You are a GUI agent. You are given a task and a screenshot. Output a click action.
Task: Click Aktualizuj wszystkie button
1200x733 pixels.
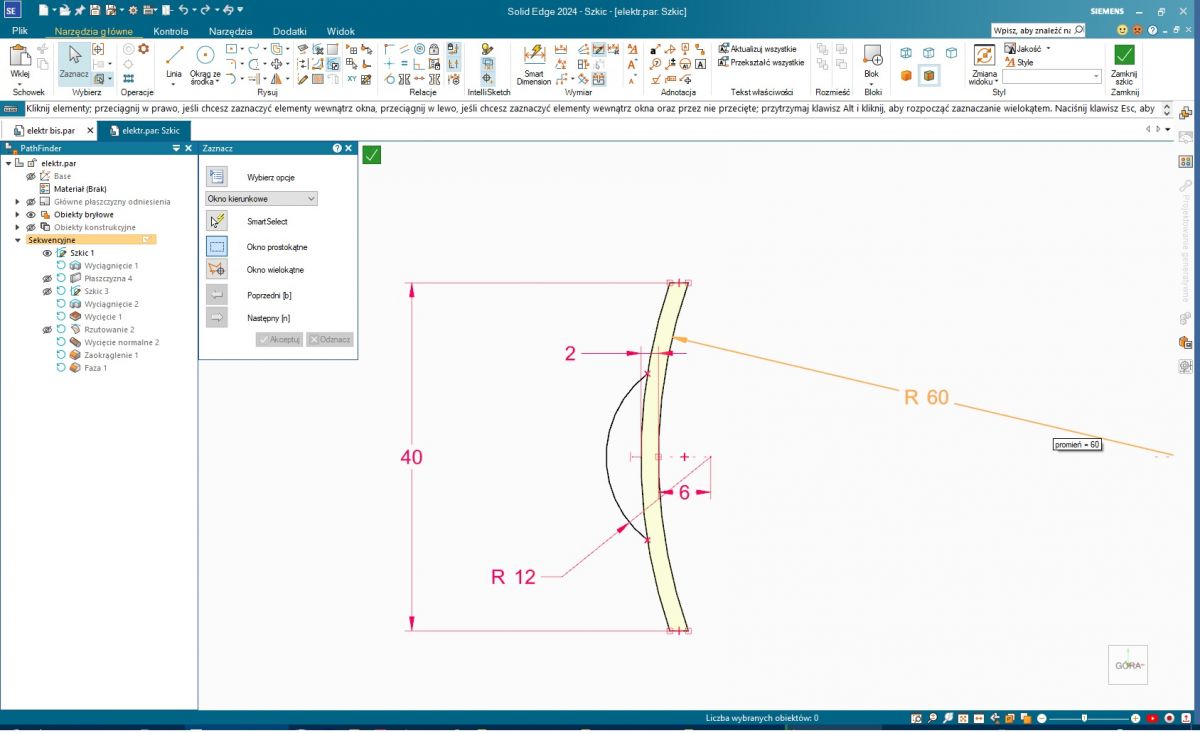click(757, 49)
